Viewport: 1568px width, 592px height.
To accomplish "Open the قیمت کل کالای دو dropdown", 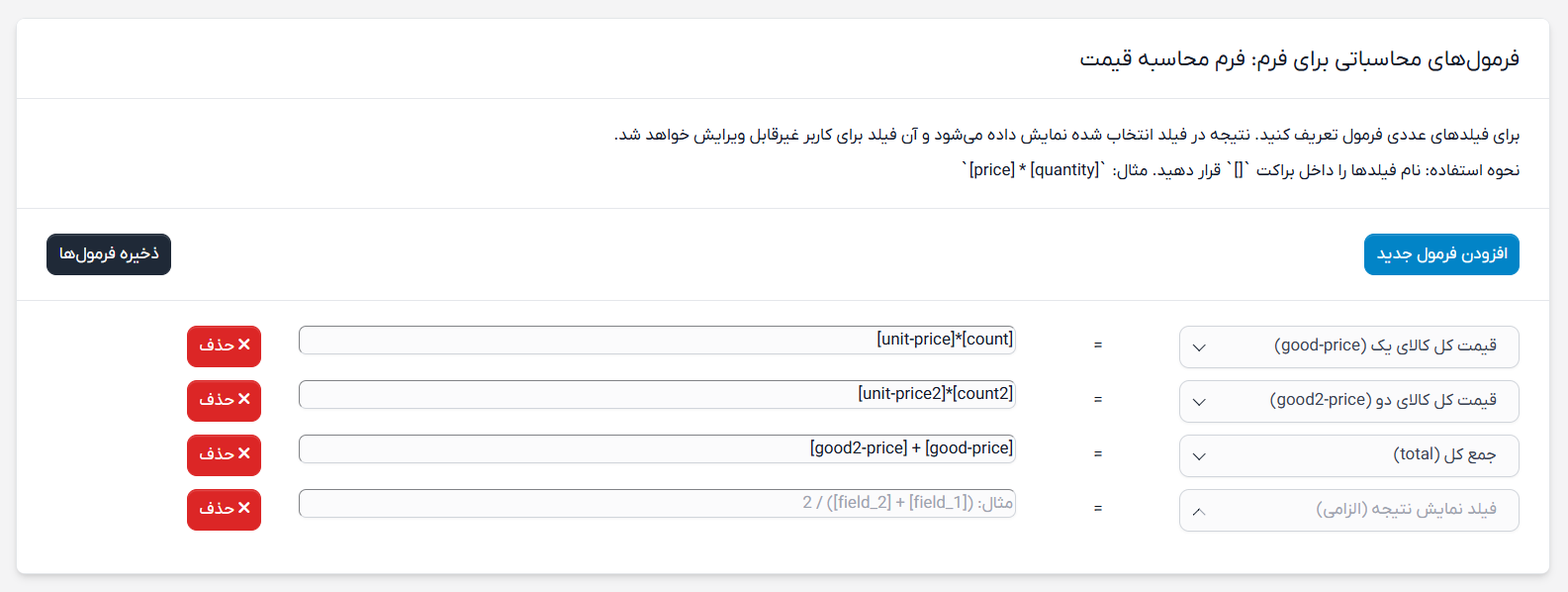I will click(1348, 401).
